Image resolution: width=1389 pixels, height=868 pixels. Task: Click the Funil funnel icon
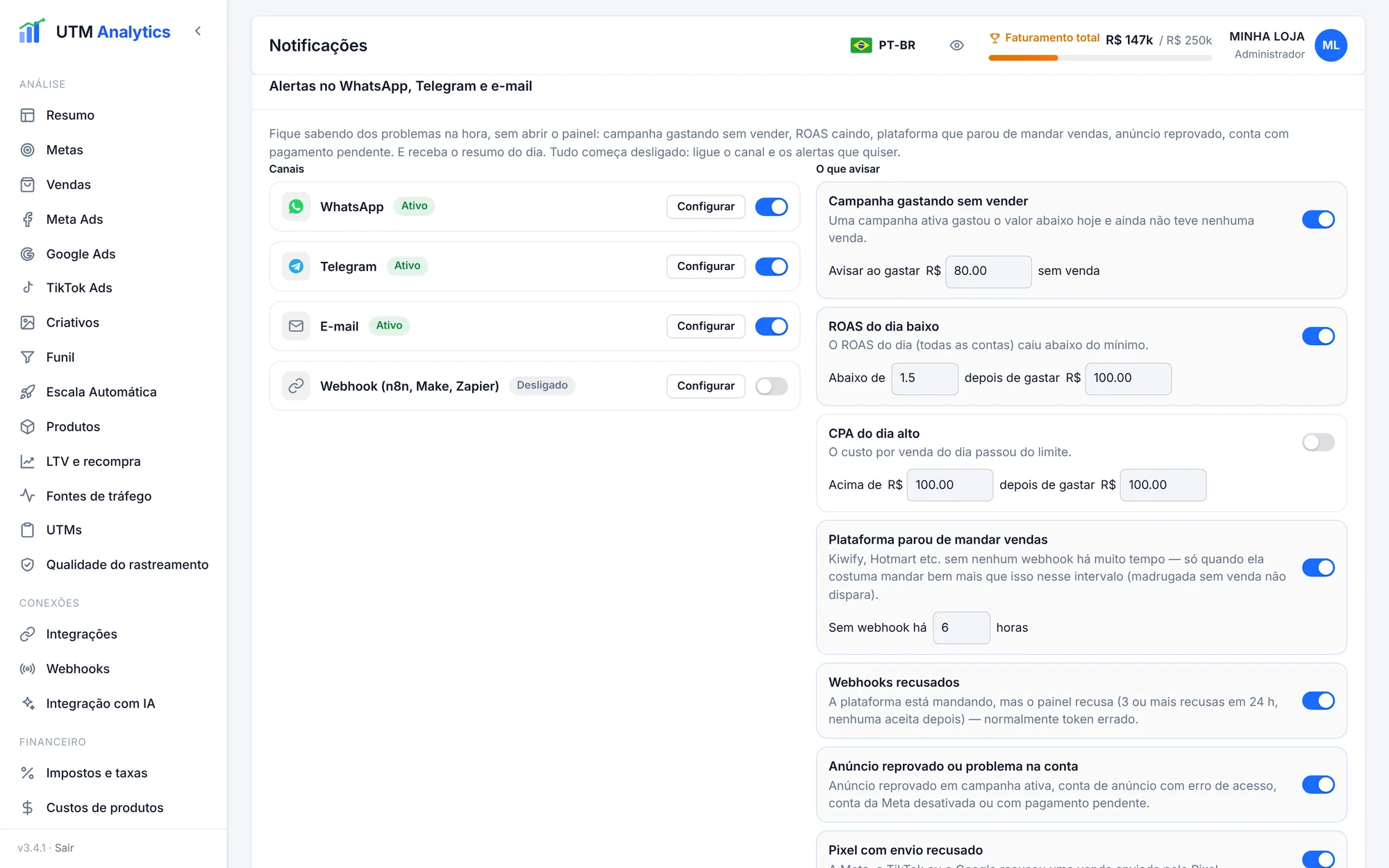click(28, 357)
